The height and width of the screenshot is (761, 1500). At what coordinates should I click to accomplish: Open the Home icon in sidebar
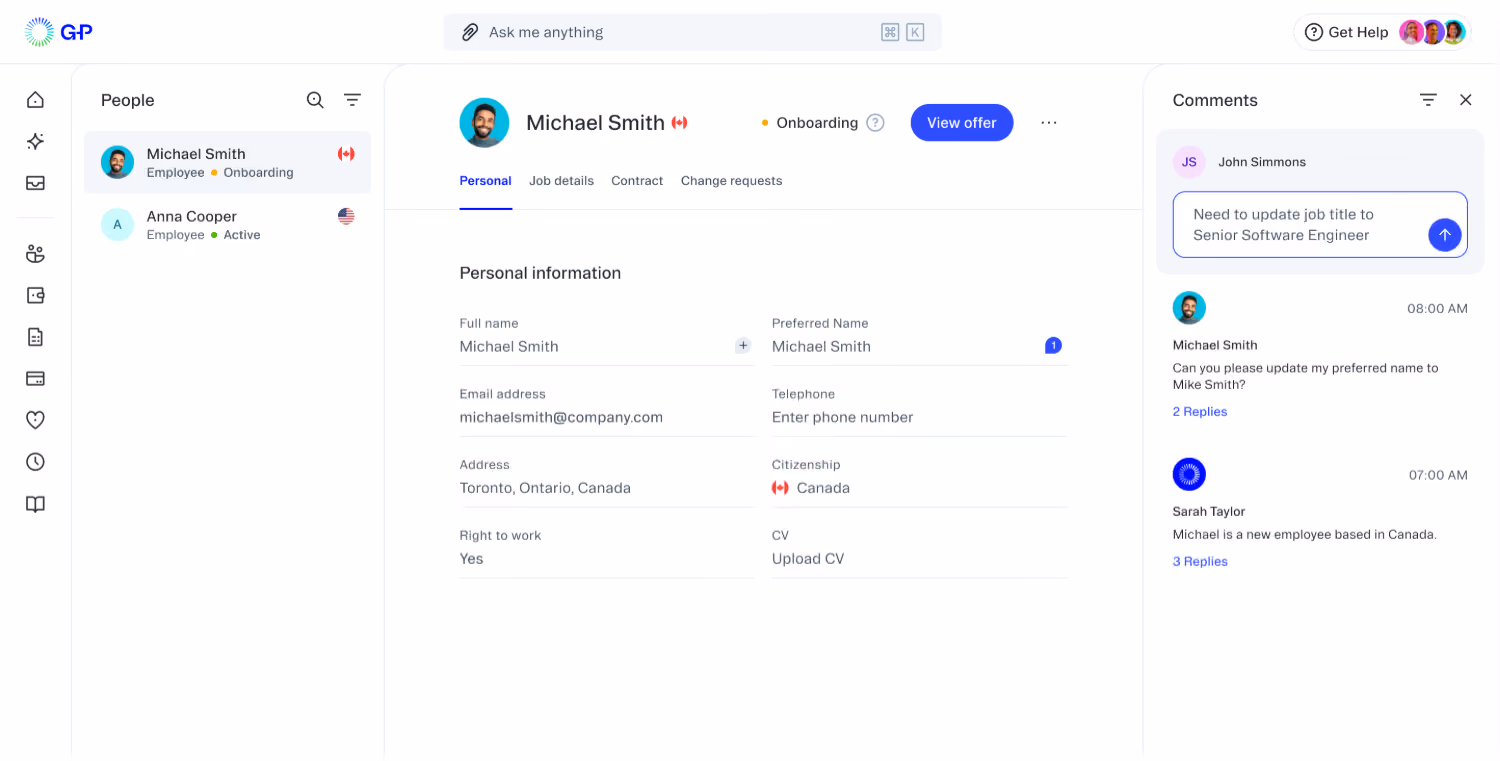pos(35,100)
